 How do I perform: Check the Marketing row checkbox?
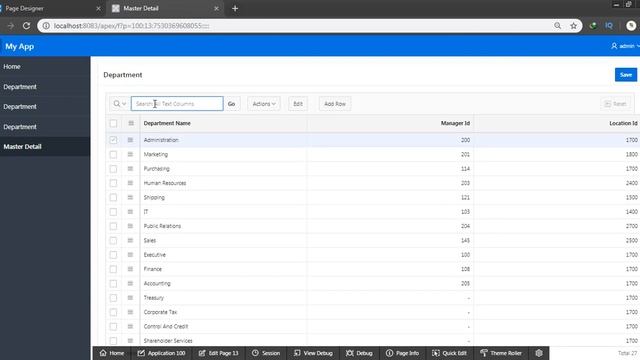[x=113, y=154]
